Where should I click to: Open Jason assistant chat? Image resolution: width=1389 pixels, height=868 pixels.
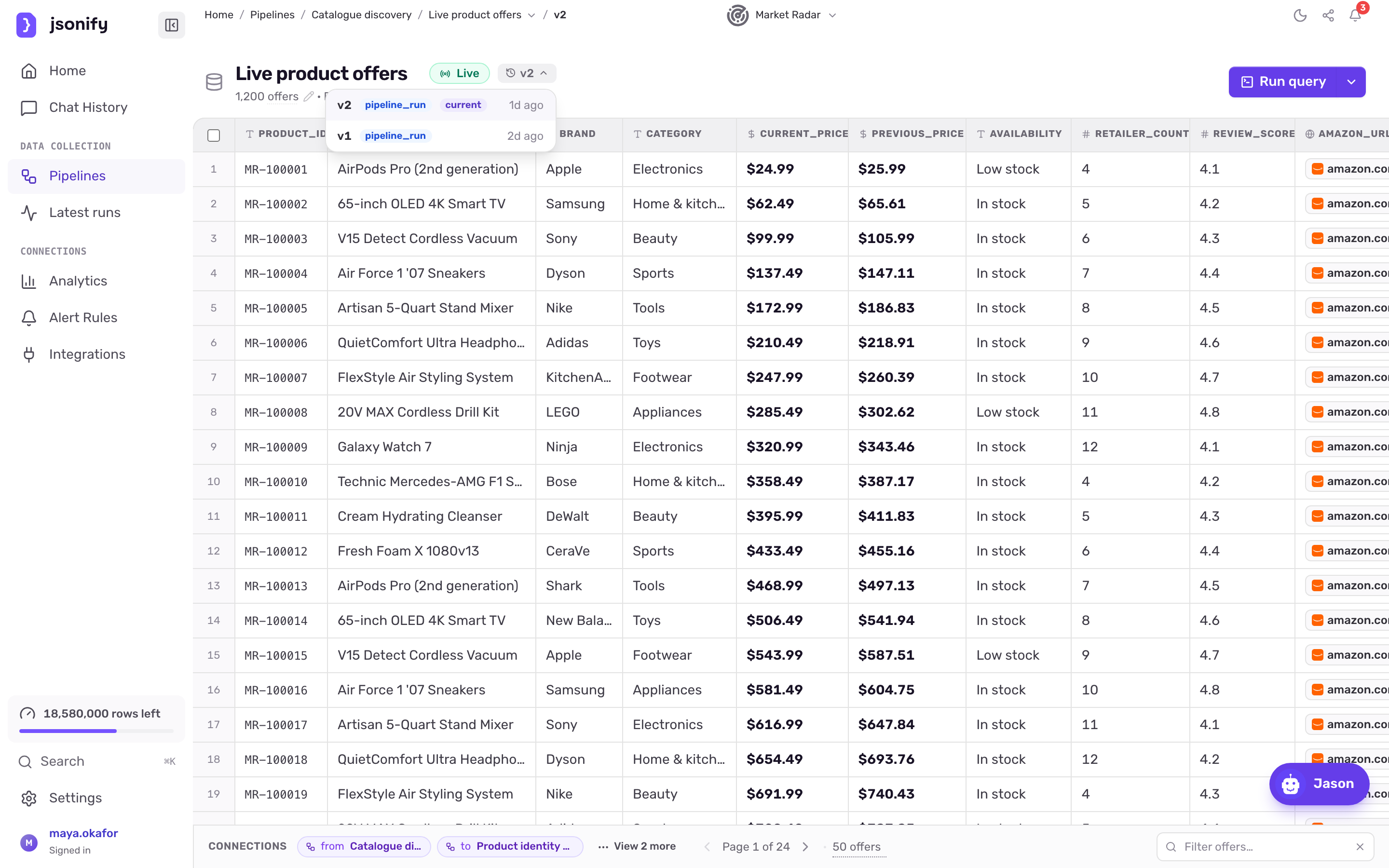[x=1319, y=784]
